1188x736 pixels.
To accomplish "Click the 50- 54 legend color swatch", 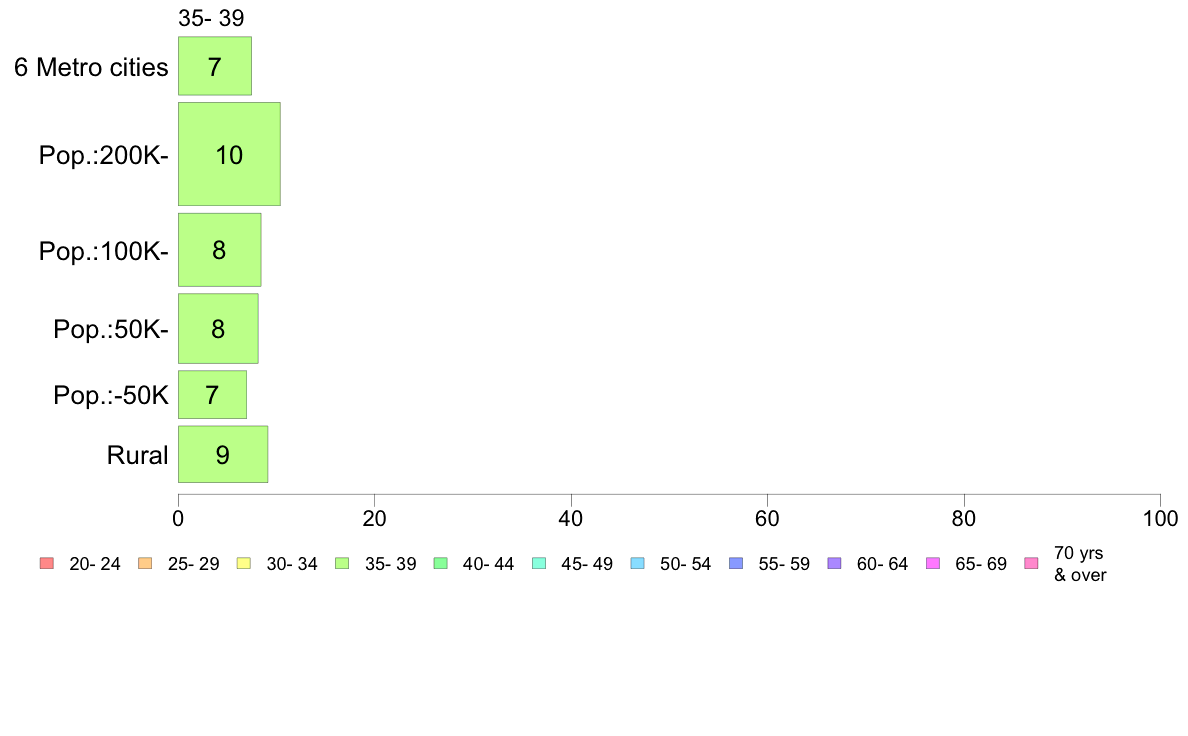I will click(x=638, y=563).
